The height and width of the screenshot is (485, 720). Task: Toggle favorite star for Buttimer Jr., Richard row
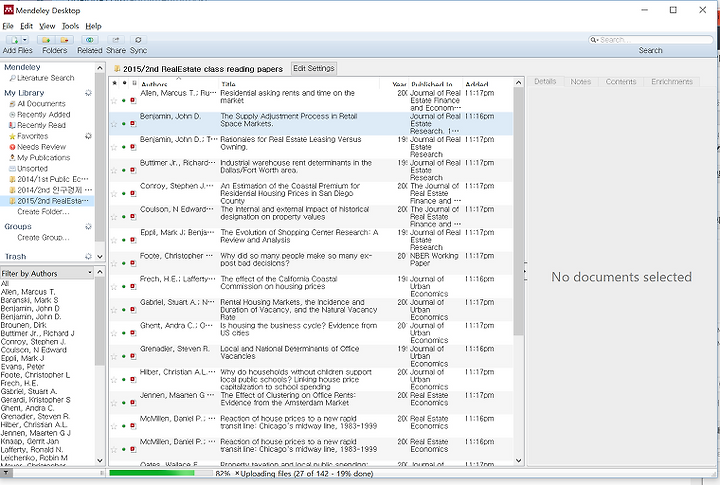114,170
